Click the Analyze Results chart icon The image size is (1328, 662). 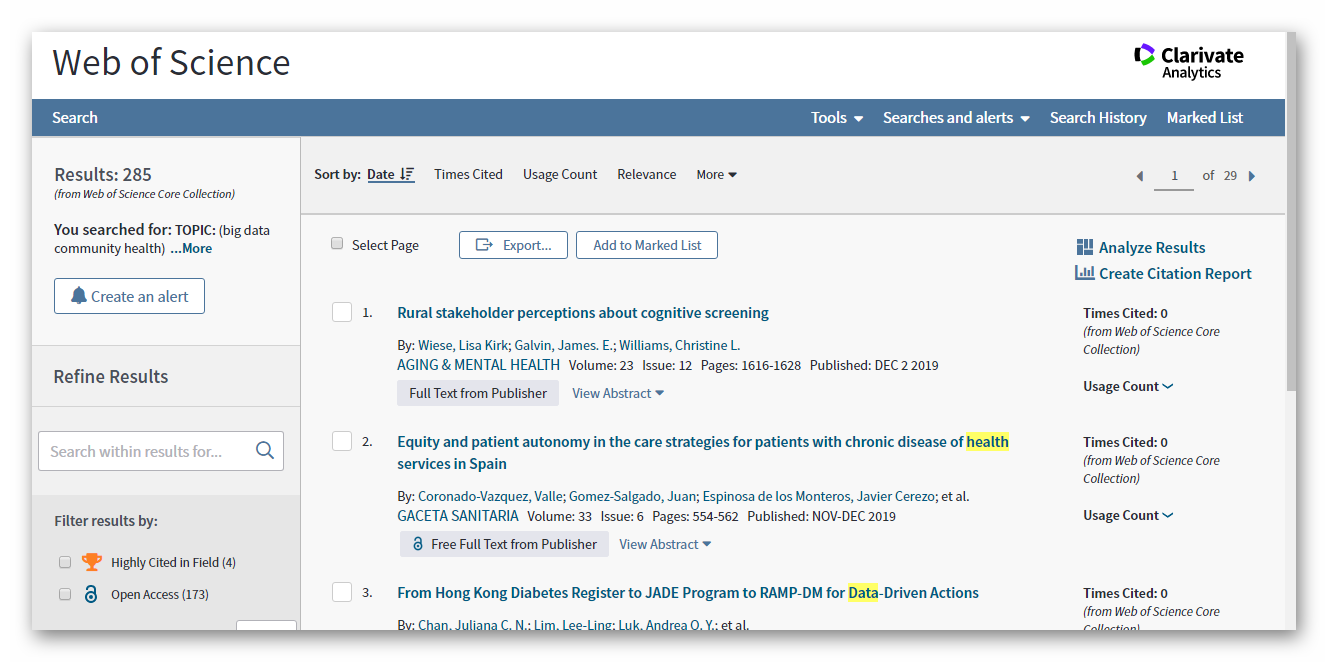[x=1085, y=247]
